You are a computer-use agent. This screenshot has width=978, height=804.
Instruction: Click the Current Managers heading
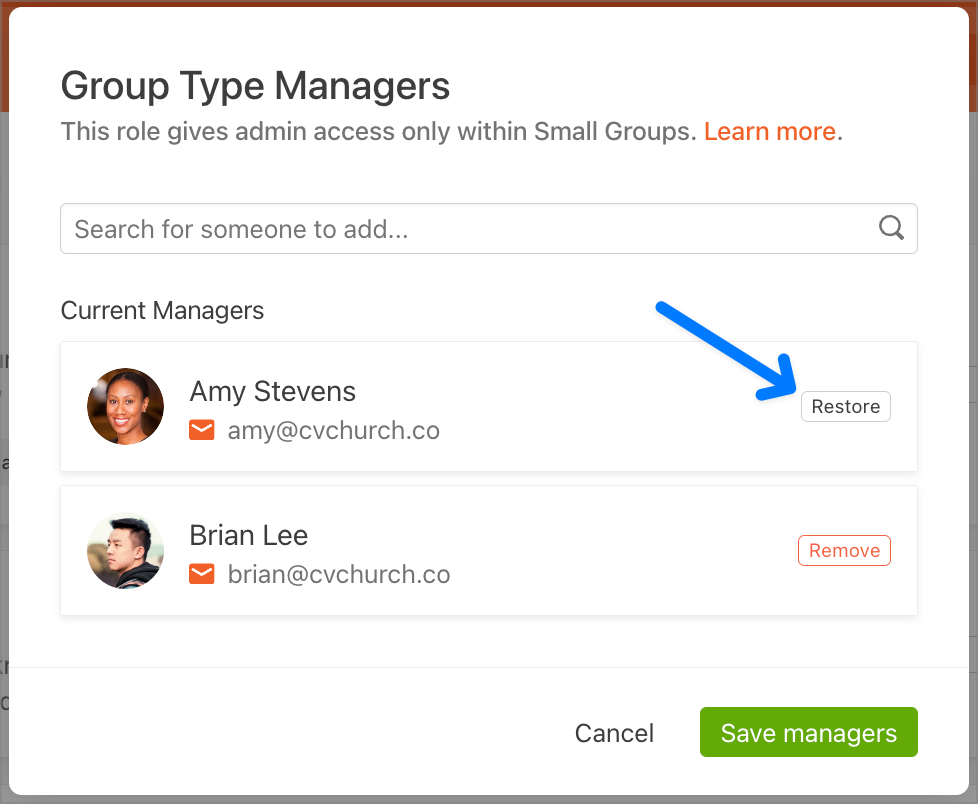pos(162,311)
